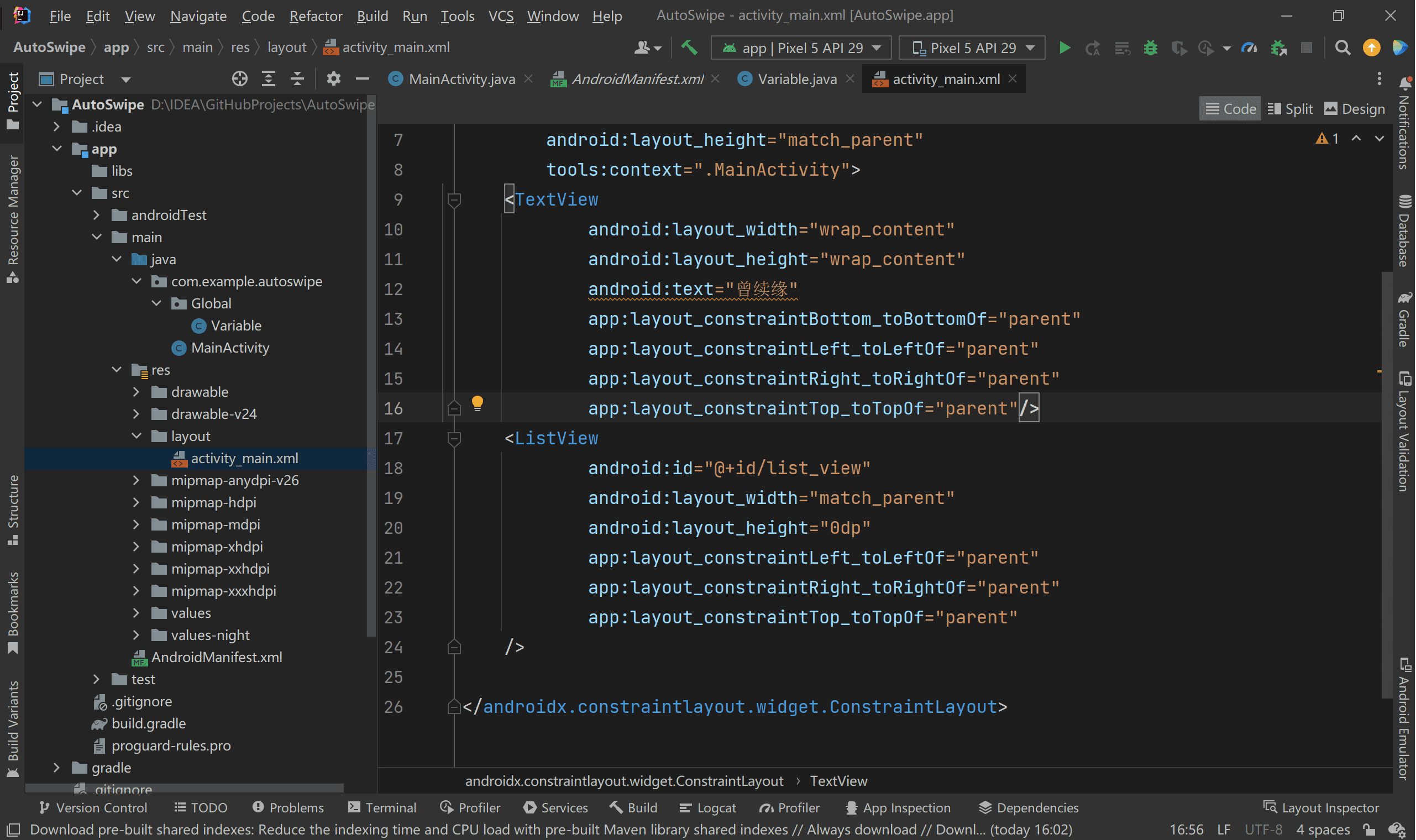This screenshot has height=840, width=1416.
Task: Open the Resource Manager side panel
Action: pos(13,218)
